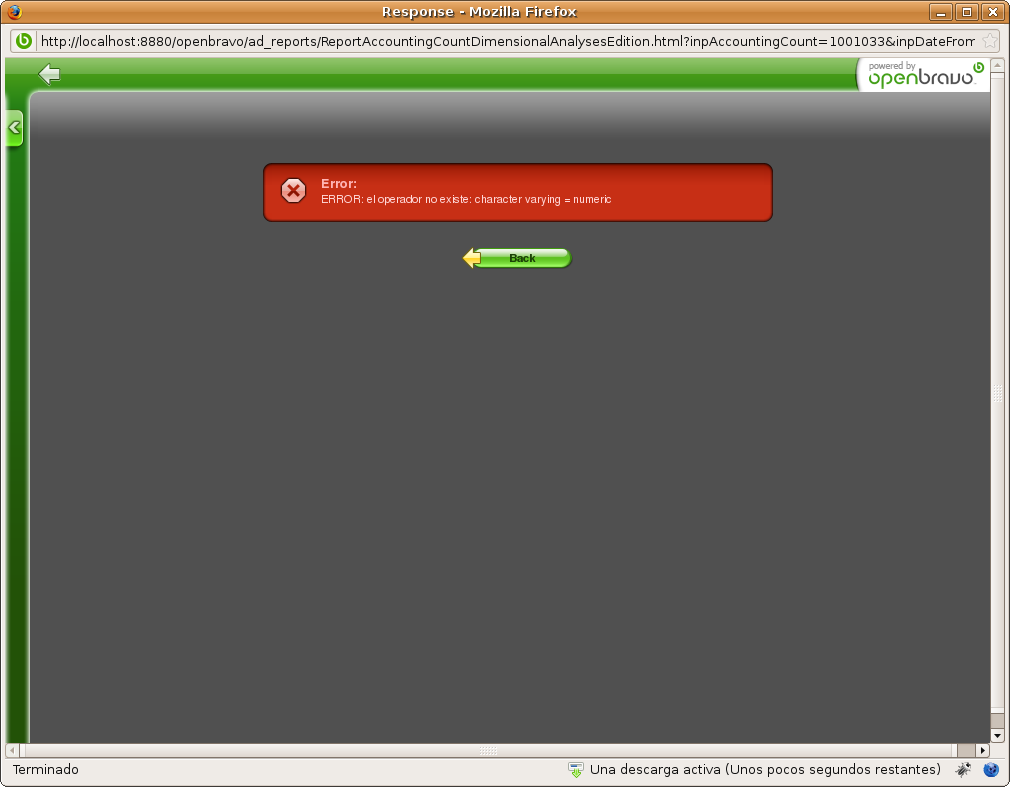Image resolution: width=1010 pixels, height=787 pixels.
Task: Click the 'el operador no existe' error message
Action: tap(466, 200)
